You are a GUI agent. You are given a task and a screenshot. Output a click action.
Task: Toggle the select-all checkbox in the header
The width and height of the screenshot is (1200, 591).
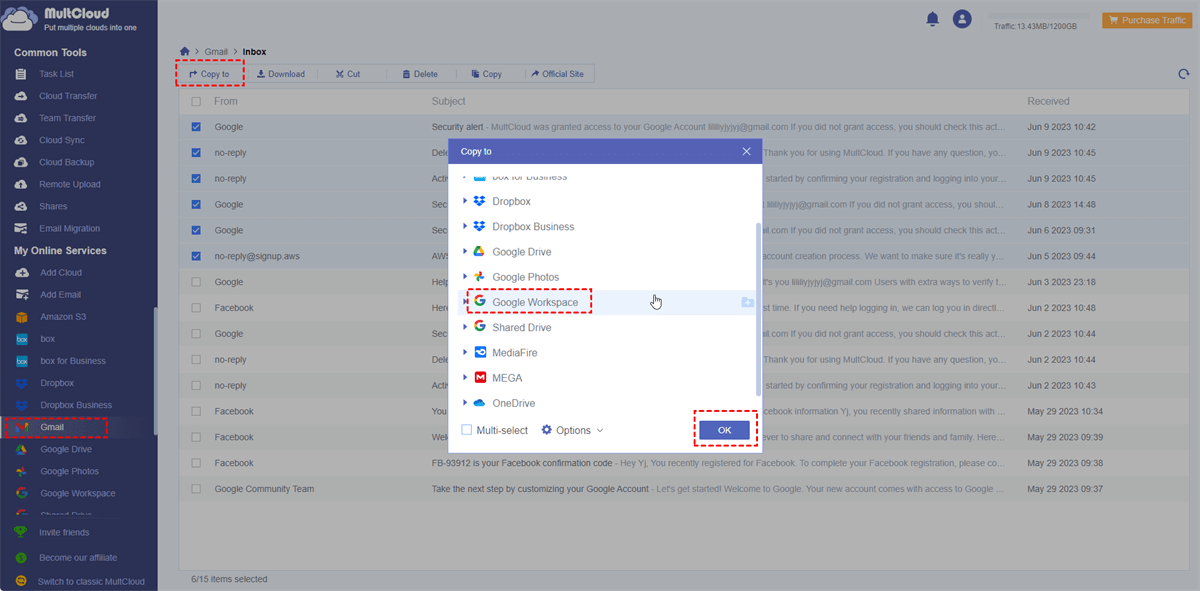pos(196,101)
